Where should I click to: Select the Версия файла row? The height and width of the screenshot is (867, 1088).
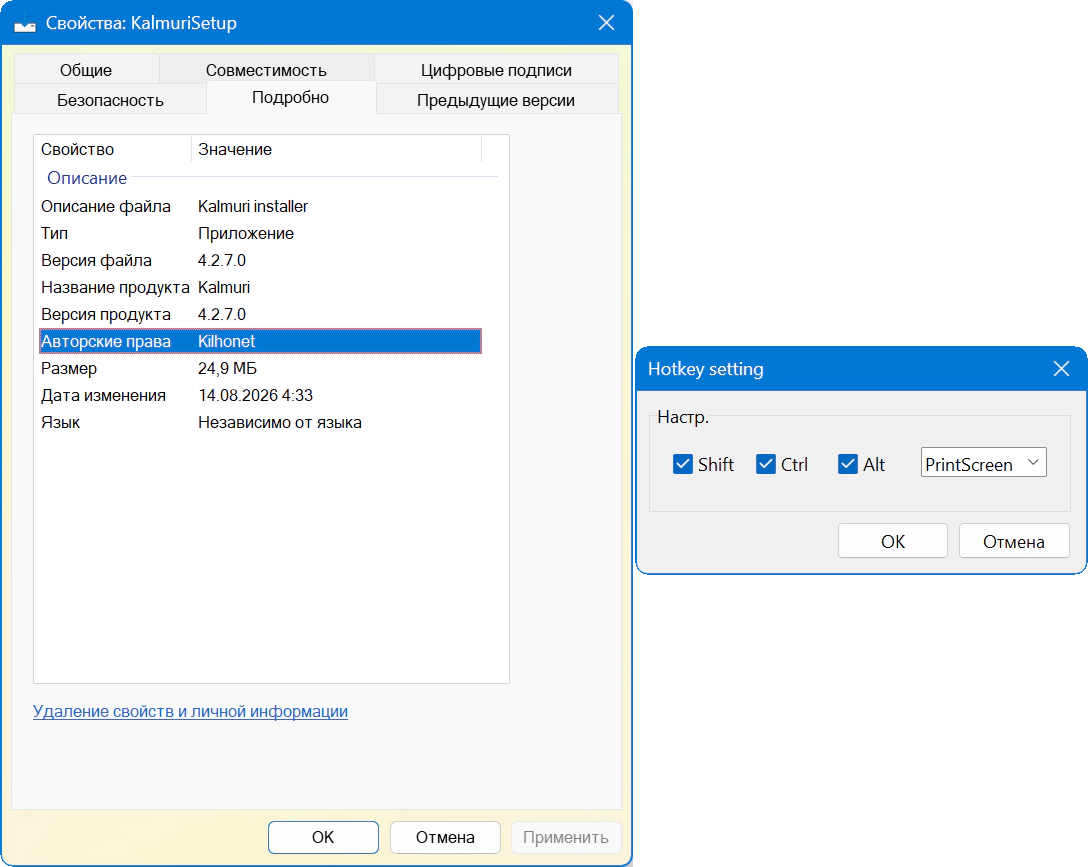(260, 260)
